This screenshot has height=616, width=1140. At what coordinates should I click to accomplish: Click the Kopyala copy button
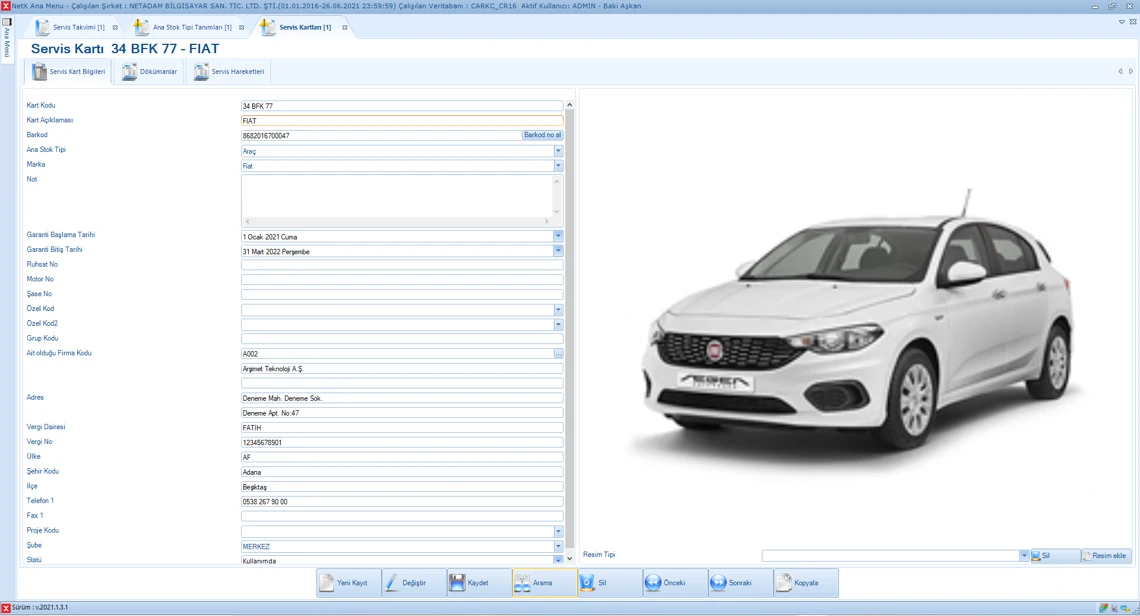[805, 583]
